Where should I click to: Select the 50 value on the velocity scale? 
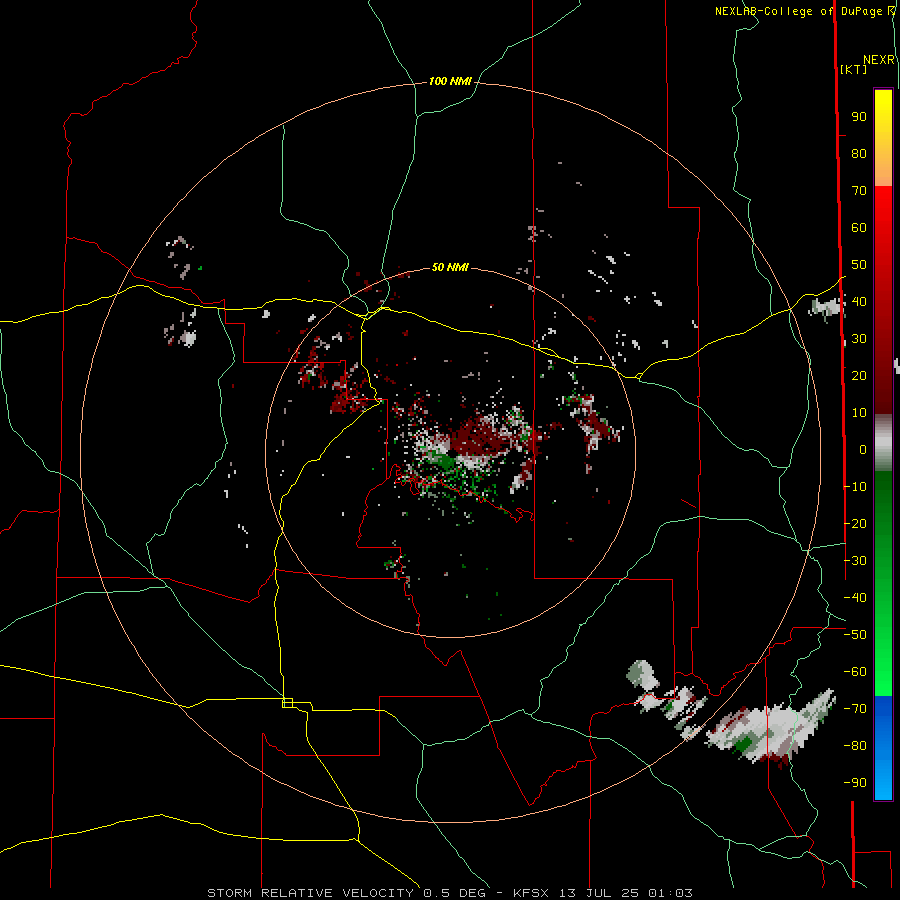pos(859,265)
